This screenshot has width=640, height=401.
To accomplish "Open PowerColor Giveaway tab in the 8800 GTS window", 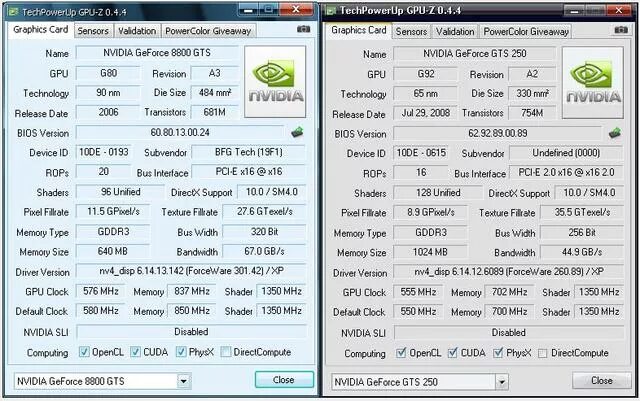I will [208, 31].
